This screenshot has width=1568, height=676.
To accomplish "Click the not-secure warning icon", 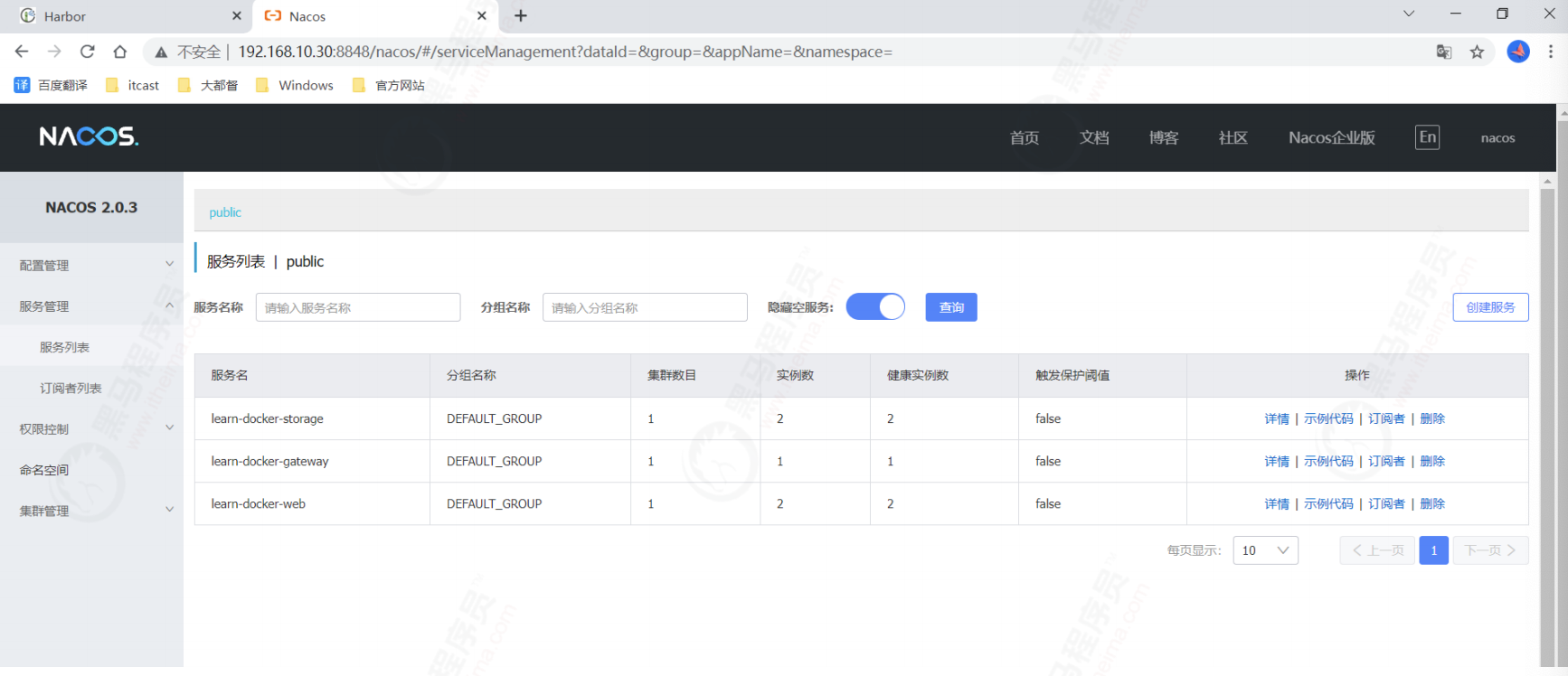I will pyautogui.click(x=161, y=52).
